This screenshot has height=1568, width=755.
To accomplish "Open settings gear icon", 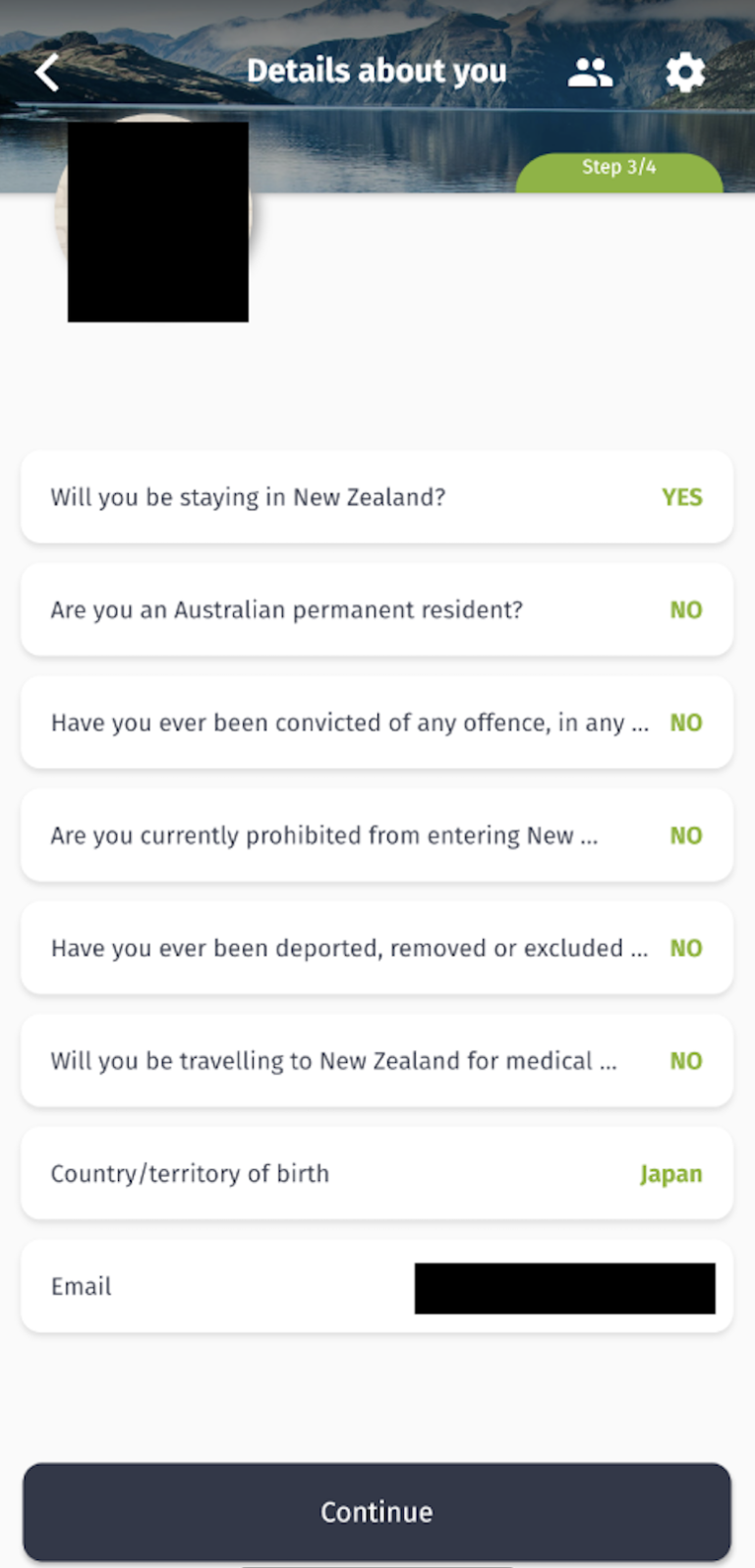I will (x=685, y=72).
